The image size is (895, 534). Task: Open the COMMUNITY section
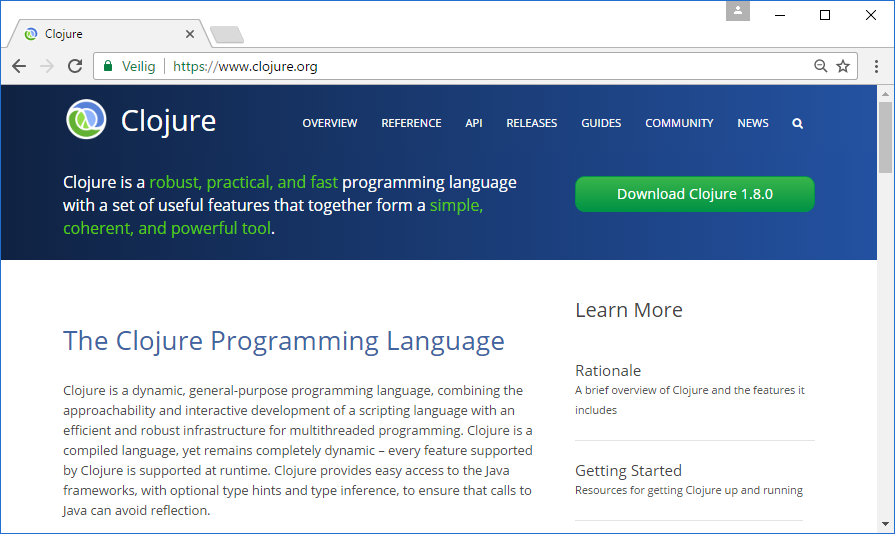click(679, 123)
